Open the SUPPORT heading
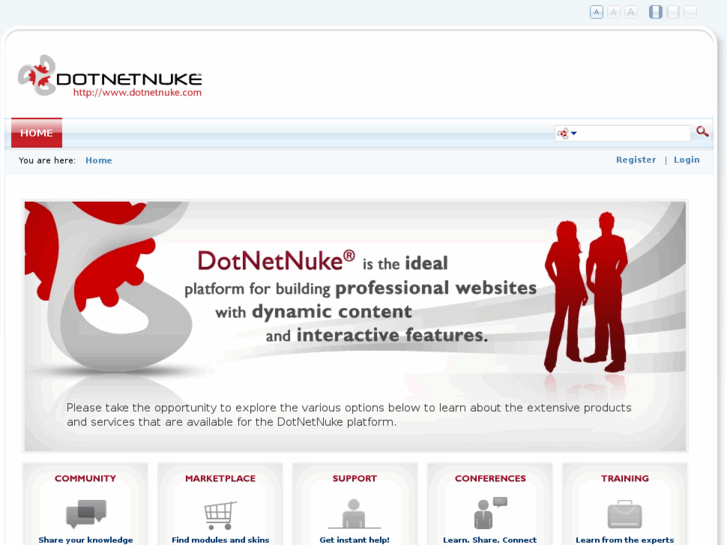The width and height of the screenshot is (727, 545). pos(355,479)
